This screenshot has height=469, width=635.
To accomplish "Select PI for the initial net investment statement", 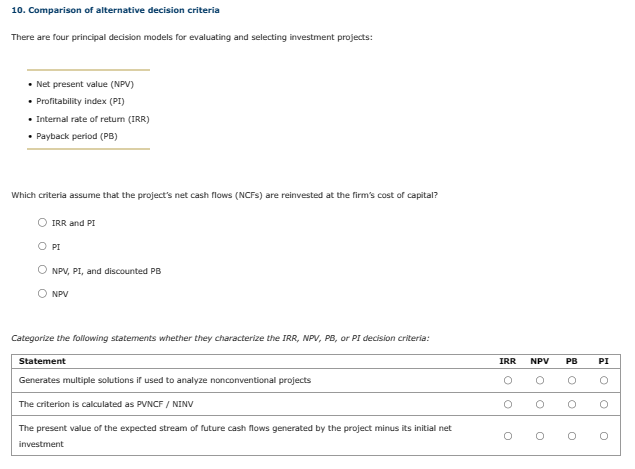I will click(x=604, y=436).
